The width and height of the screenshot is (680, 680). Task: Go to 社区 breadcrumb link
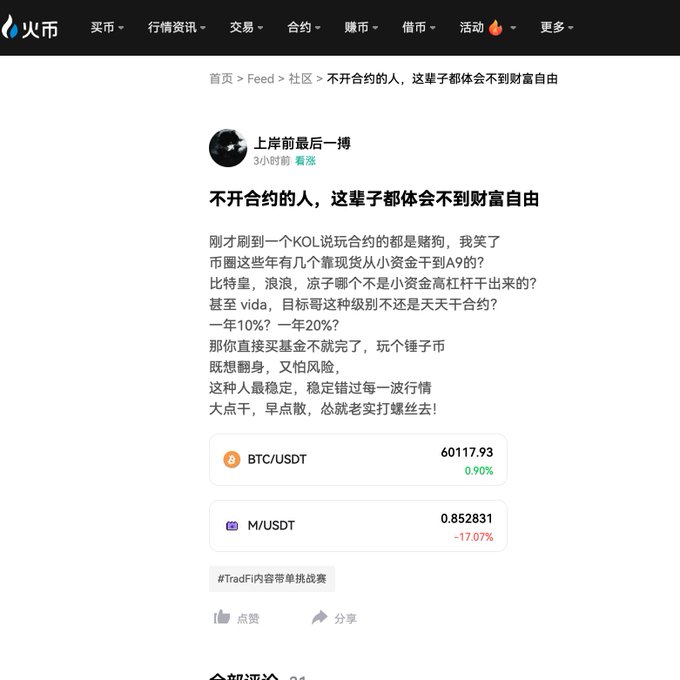(301, 79)
